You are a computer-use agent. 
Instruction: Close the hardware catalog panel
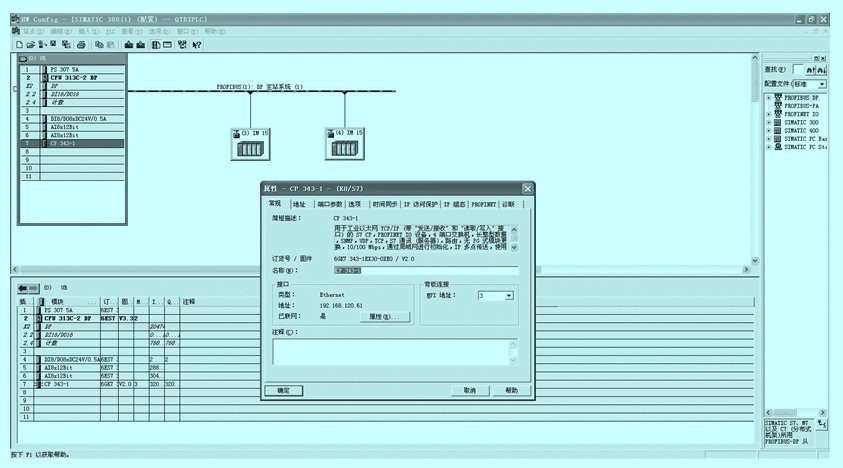coord(823,58)
